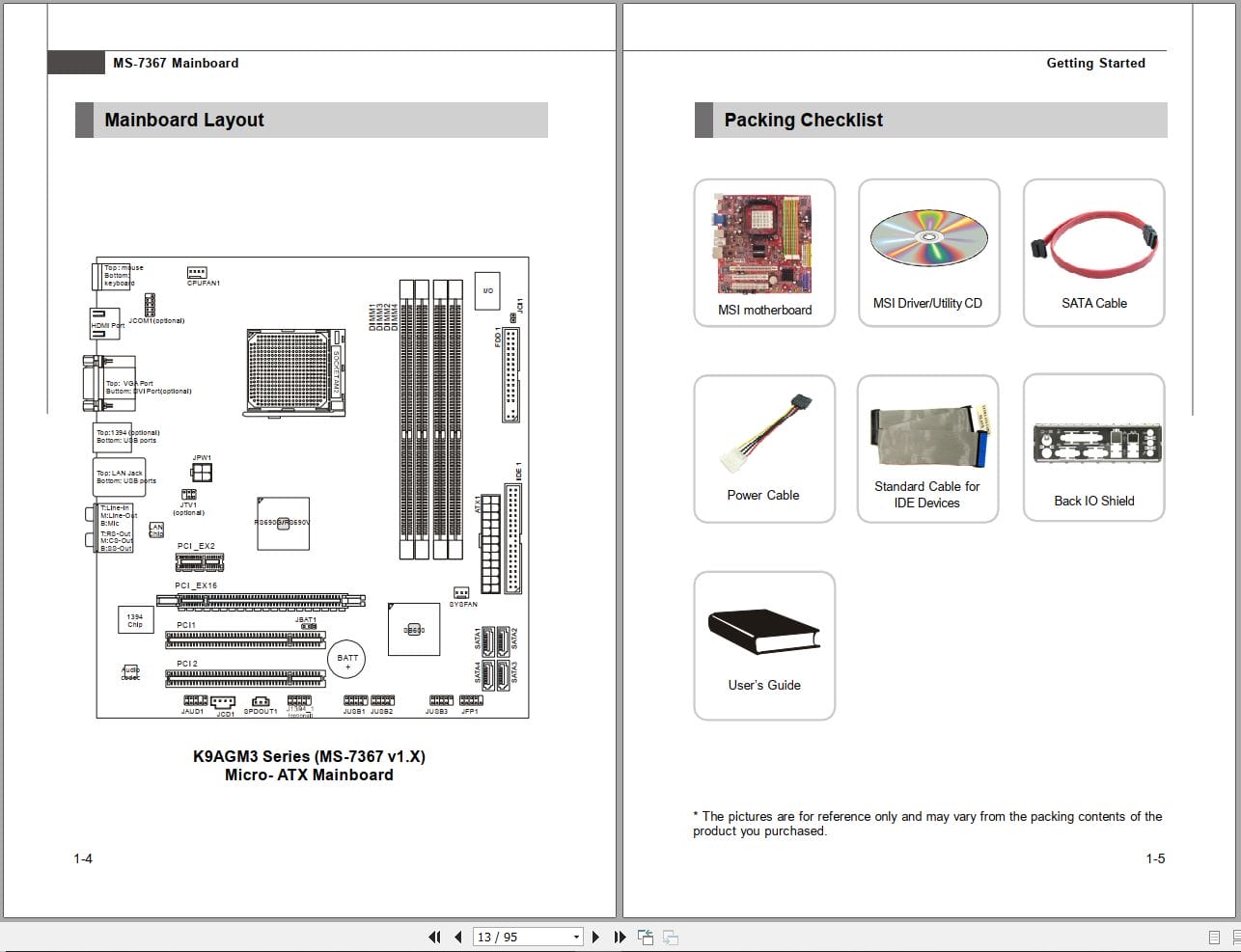The height and width of the screenshot is (952, 1241).
Task: Go to the previous page icon
Action: coord(457,937)
